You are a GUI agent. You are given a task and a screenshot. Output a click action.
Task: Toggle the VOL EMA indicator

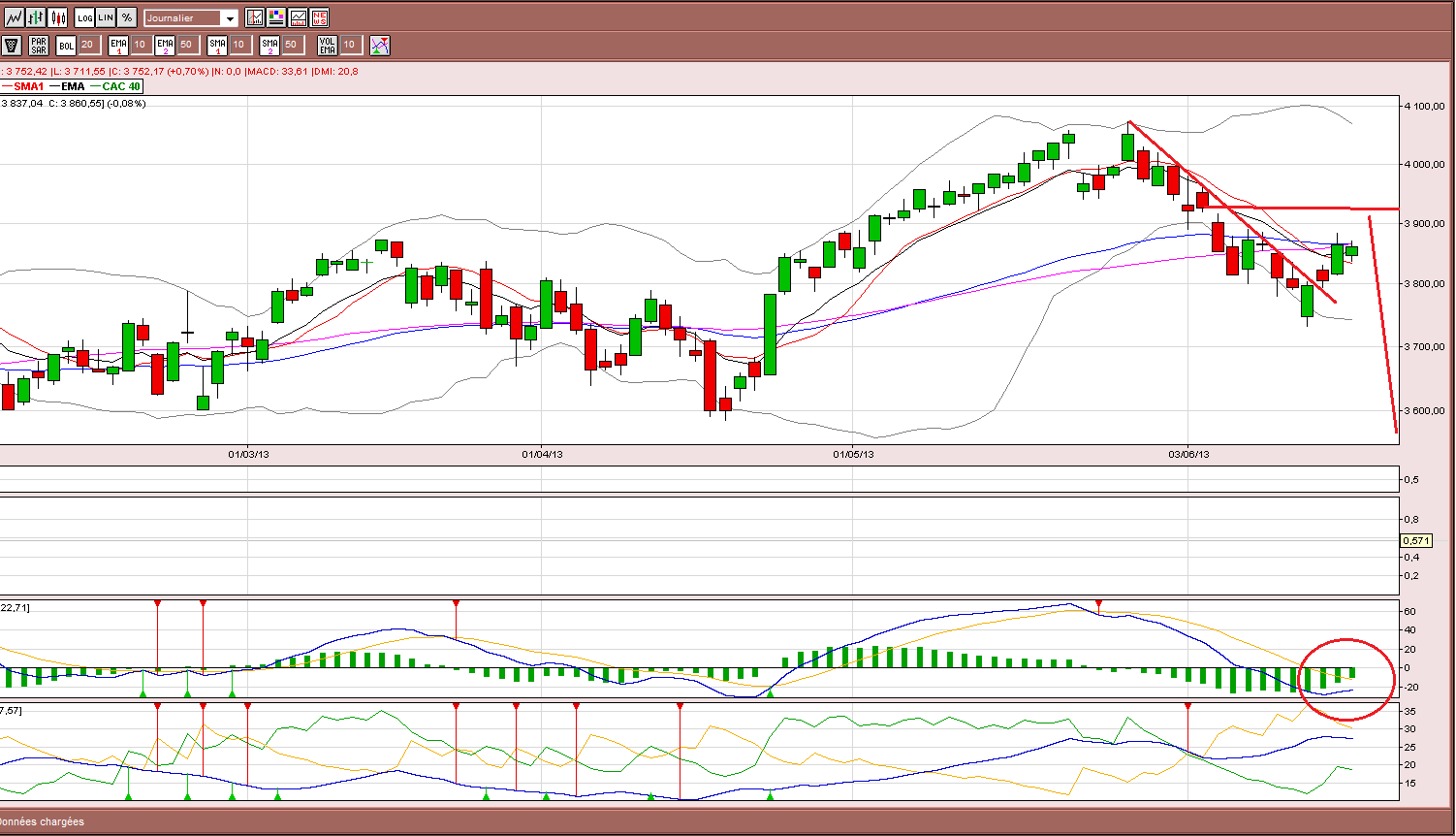(328, 46)
